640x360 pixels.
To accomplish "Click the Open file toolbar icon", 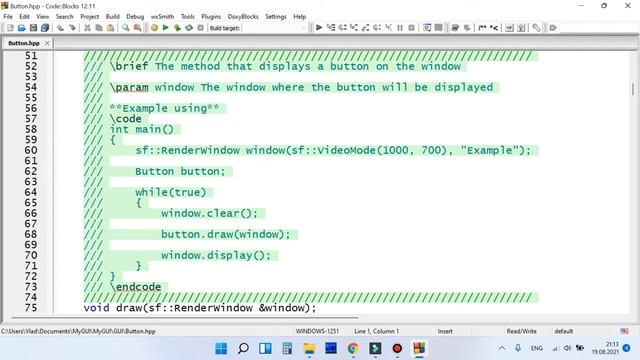I will pos(22,28).
